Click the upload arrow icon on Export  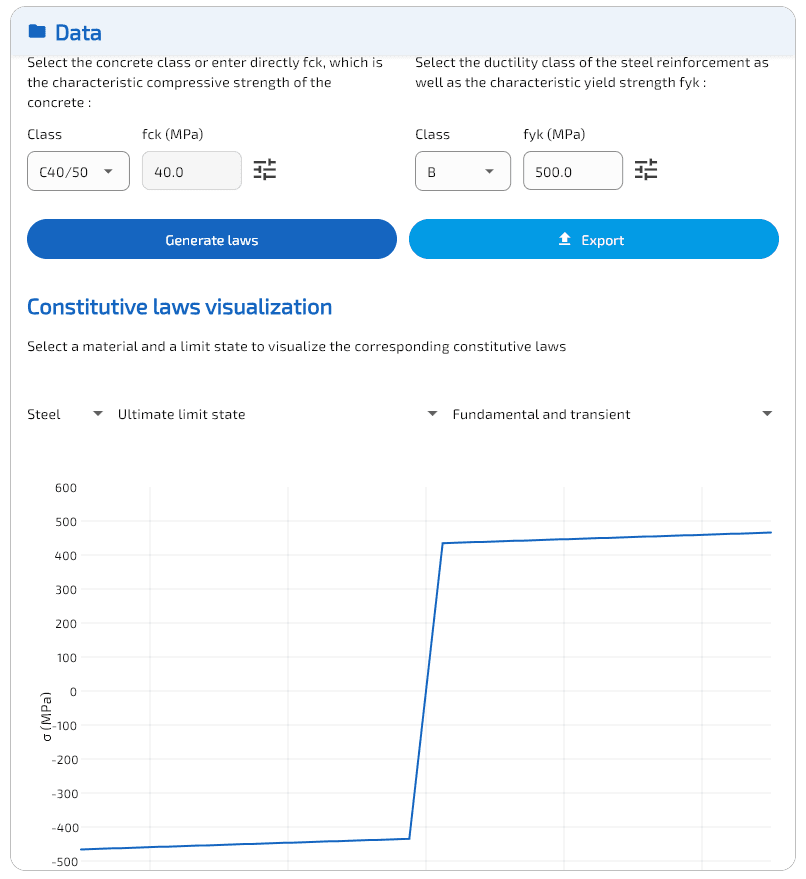[x=564, y=240]
